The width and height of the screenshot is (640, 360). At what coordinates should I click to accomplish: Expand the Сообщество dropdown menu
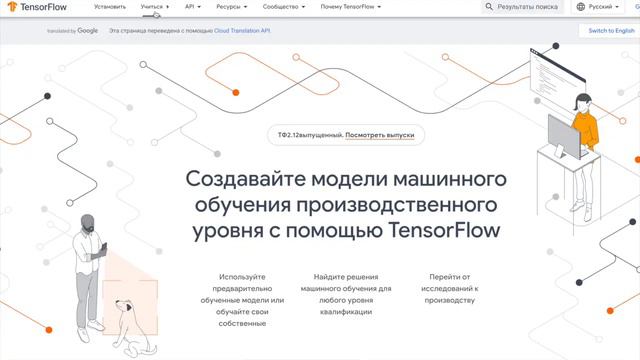coord(284,7)
